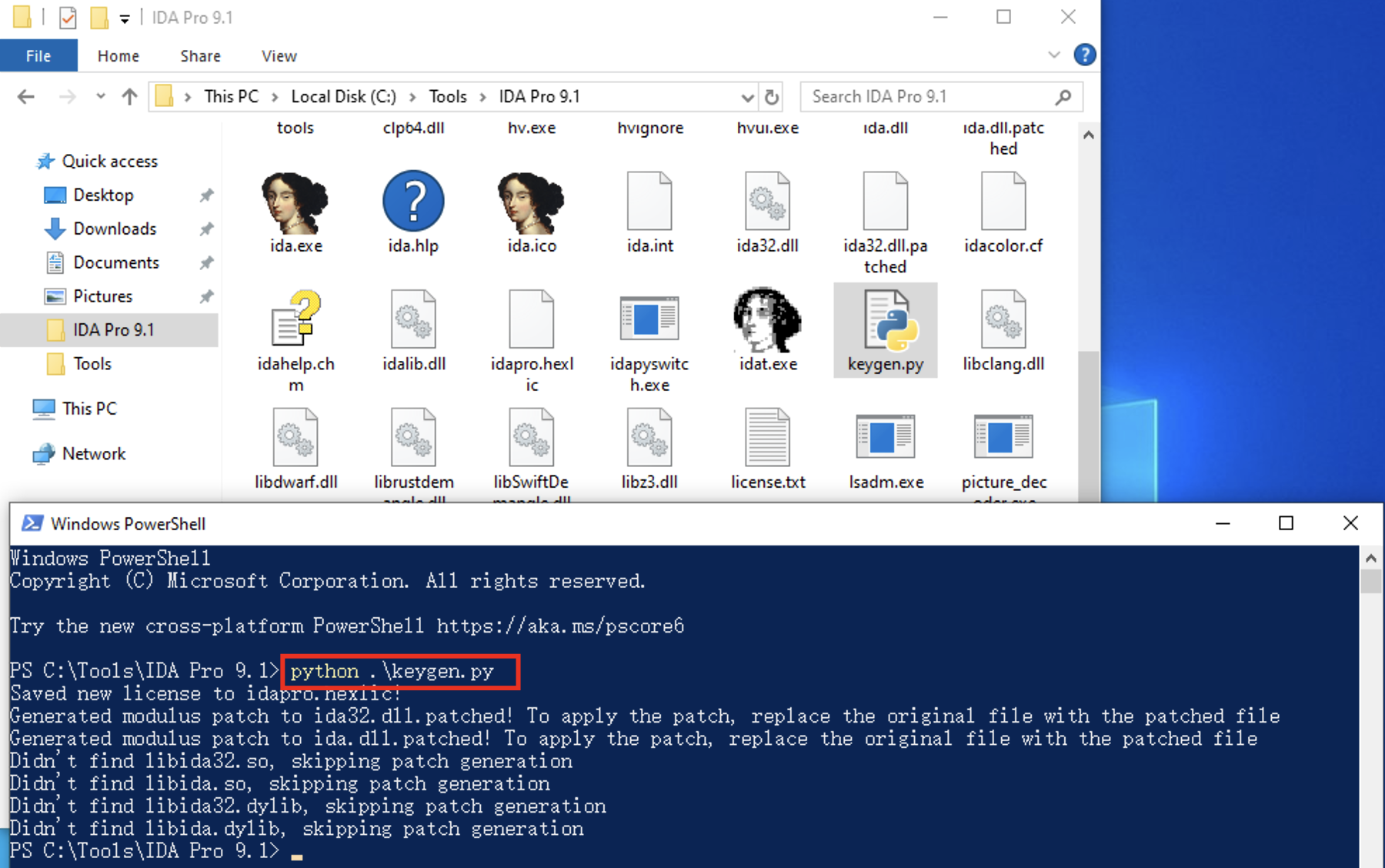Viewport: 1385px width, 868px height.
Task: Open This PC in navigation pane
Action: point(89,409)
